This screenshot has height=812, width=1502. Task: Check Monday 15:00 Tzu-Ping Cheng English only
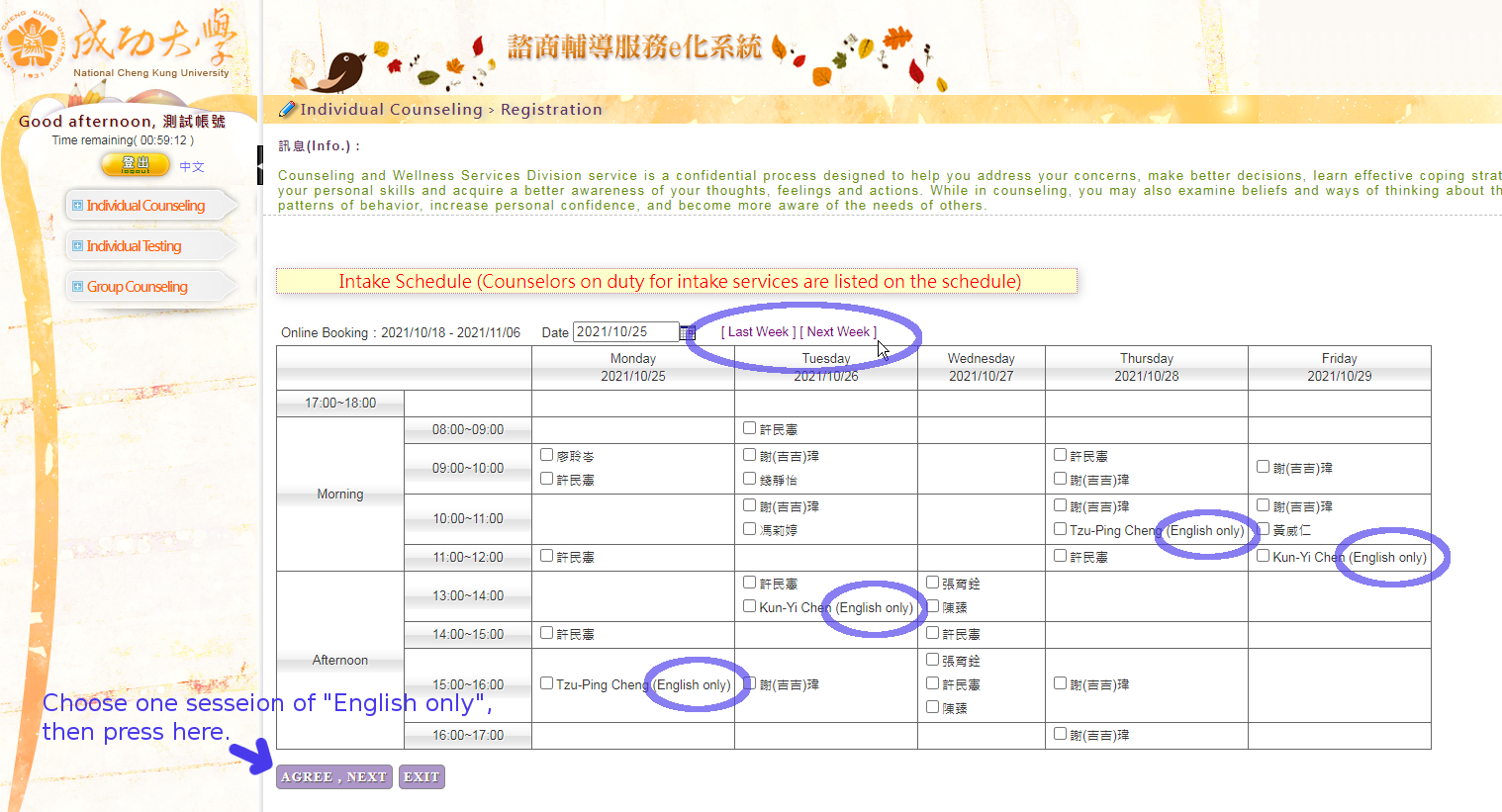547,683
